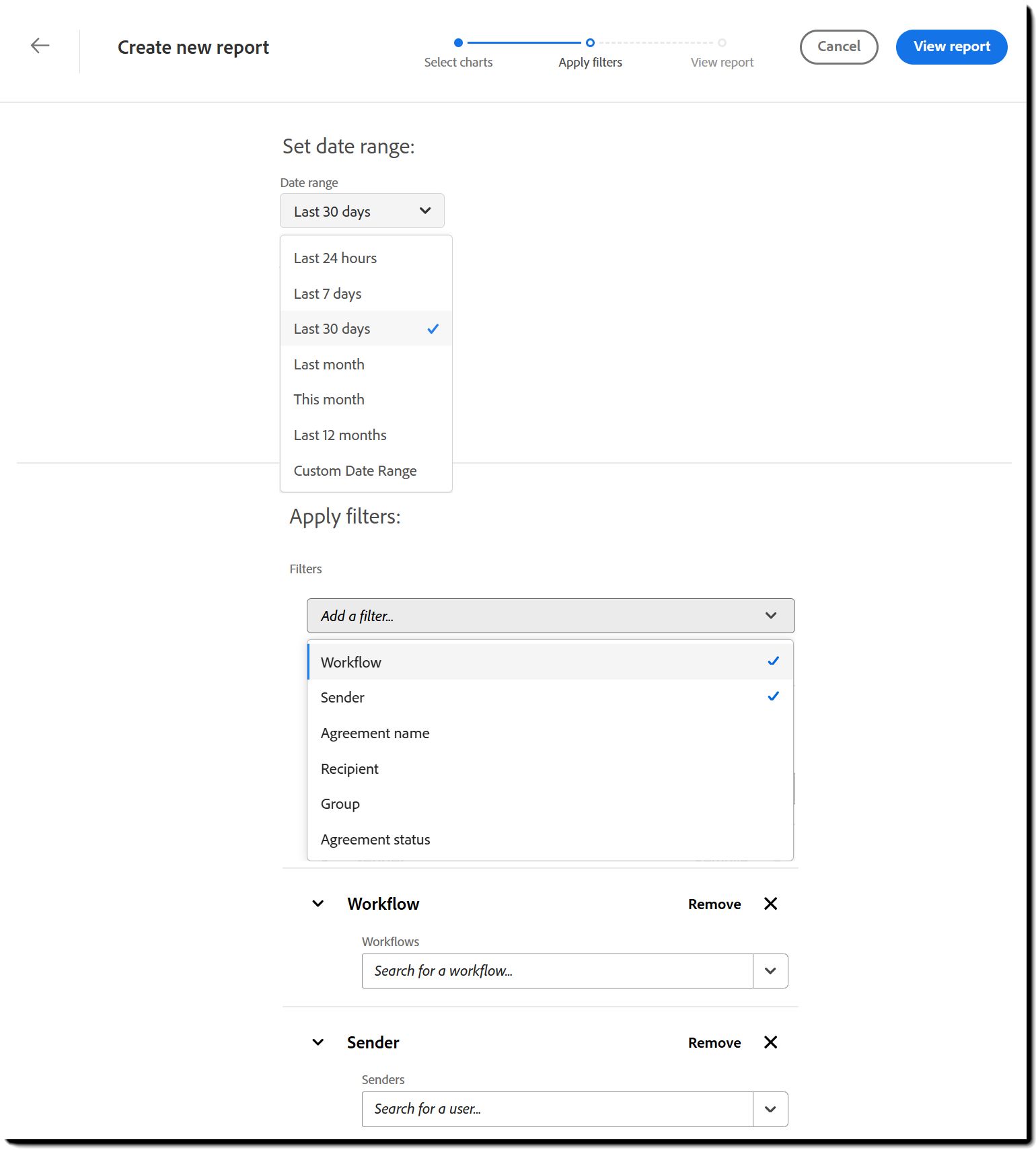Click the View report button
1036x1150 pixels.
tap(951, 46)
